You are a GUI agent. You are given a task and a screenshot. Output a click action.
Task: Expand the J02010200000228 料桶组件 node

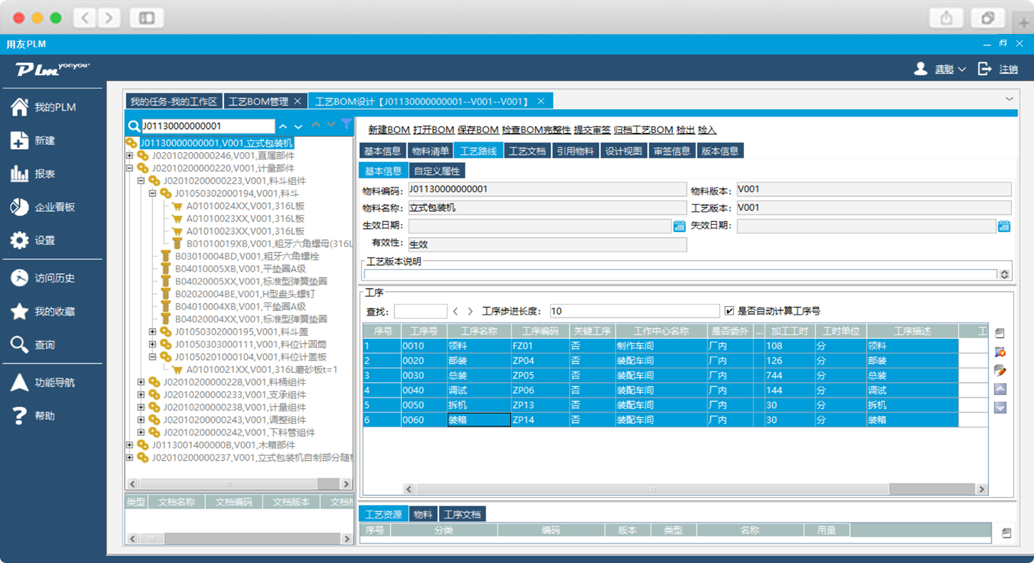click(142, 382)
